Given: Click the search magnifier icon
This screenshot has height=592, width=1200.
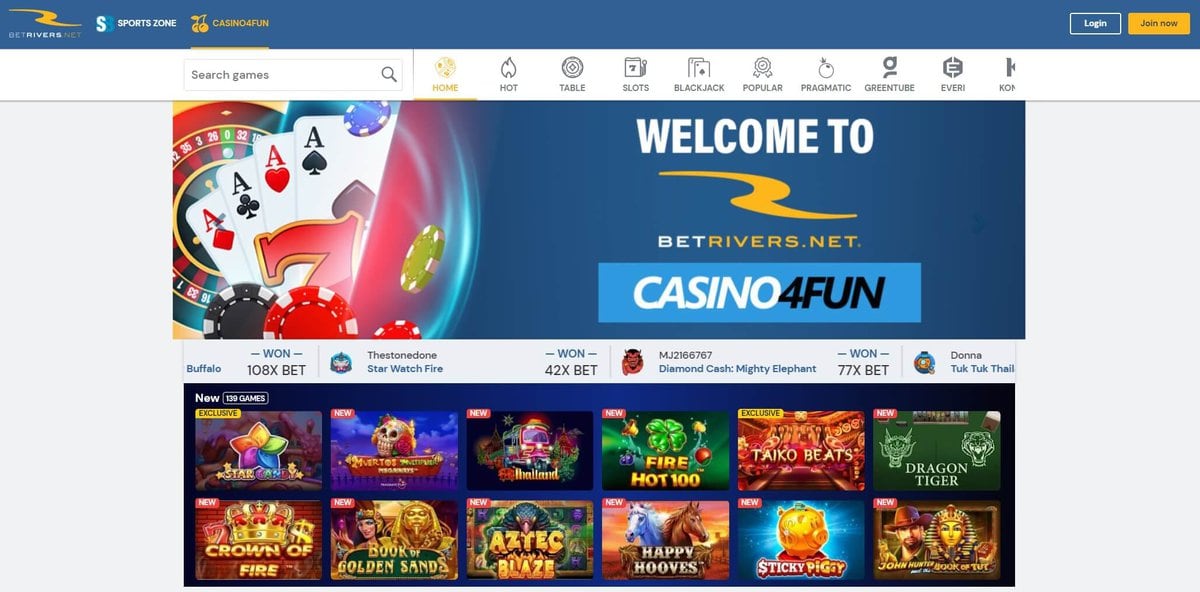Looking at the screenshot, I should 389,75.
